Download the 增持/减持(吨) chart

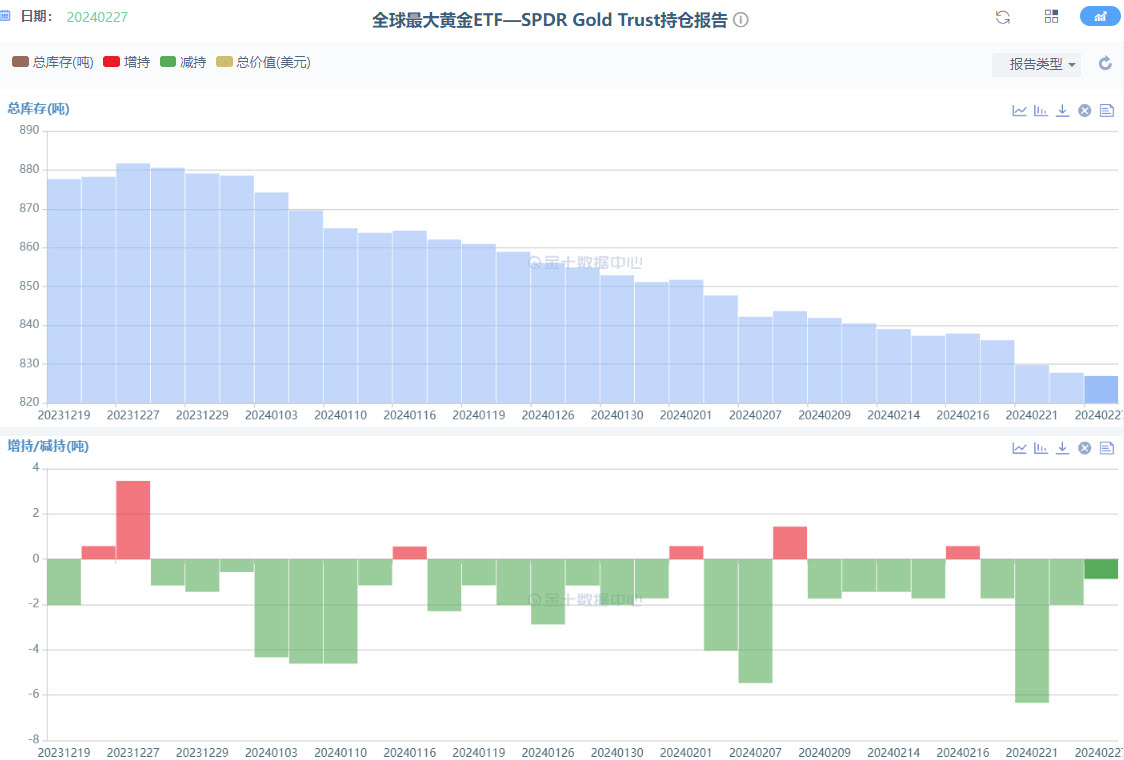tap(1062, 448)
